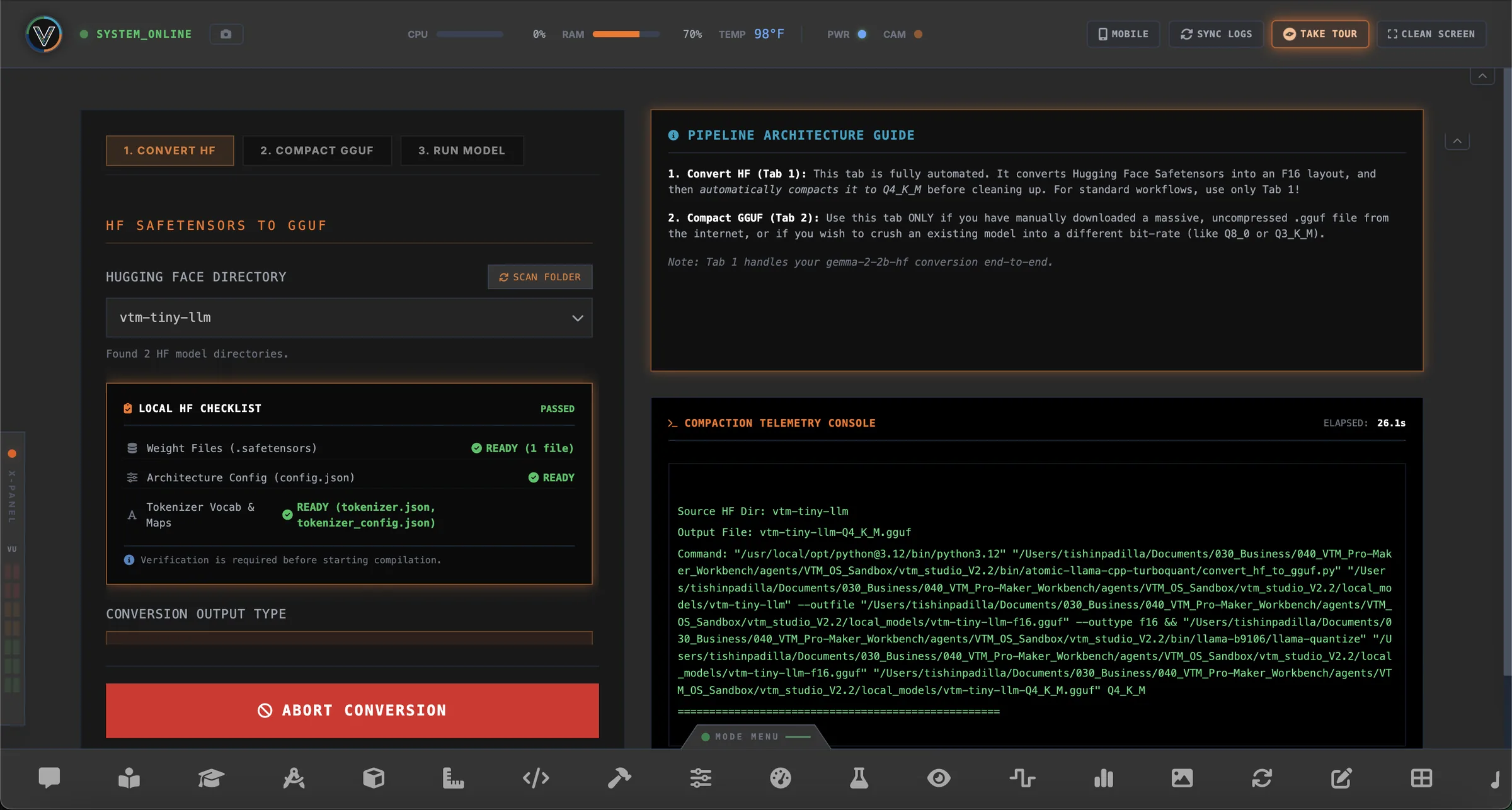The width and height of the screenshot is (1512, 810).
Task: Open the ruler mode icon
Action: pos(453,778)
